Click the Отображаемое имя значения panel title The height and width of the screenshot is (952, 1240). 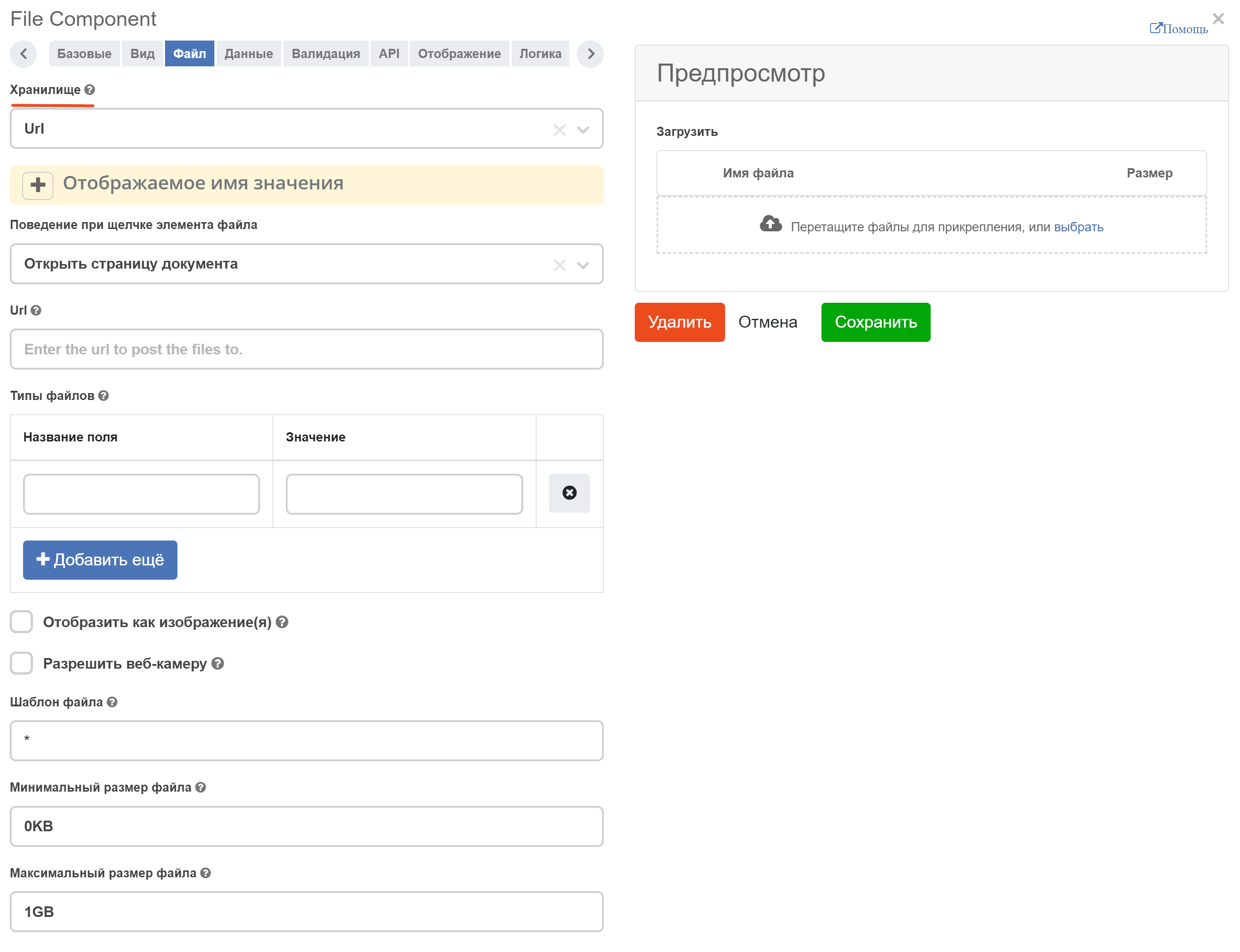pos(203,183)
